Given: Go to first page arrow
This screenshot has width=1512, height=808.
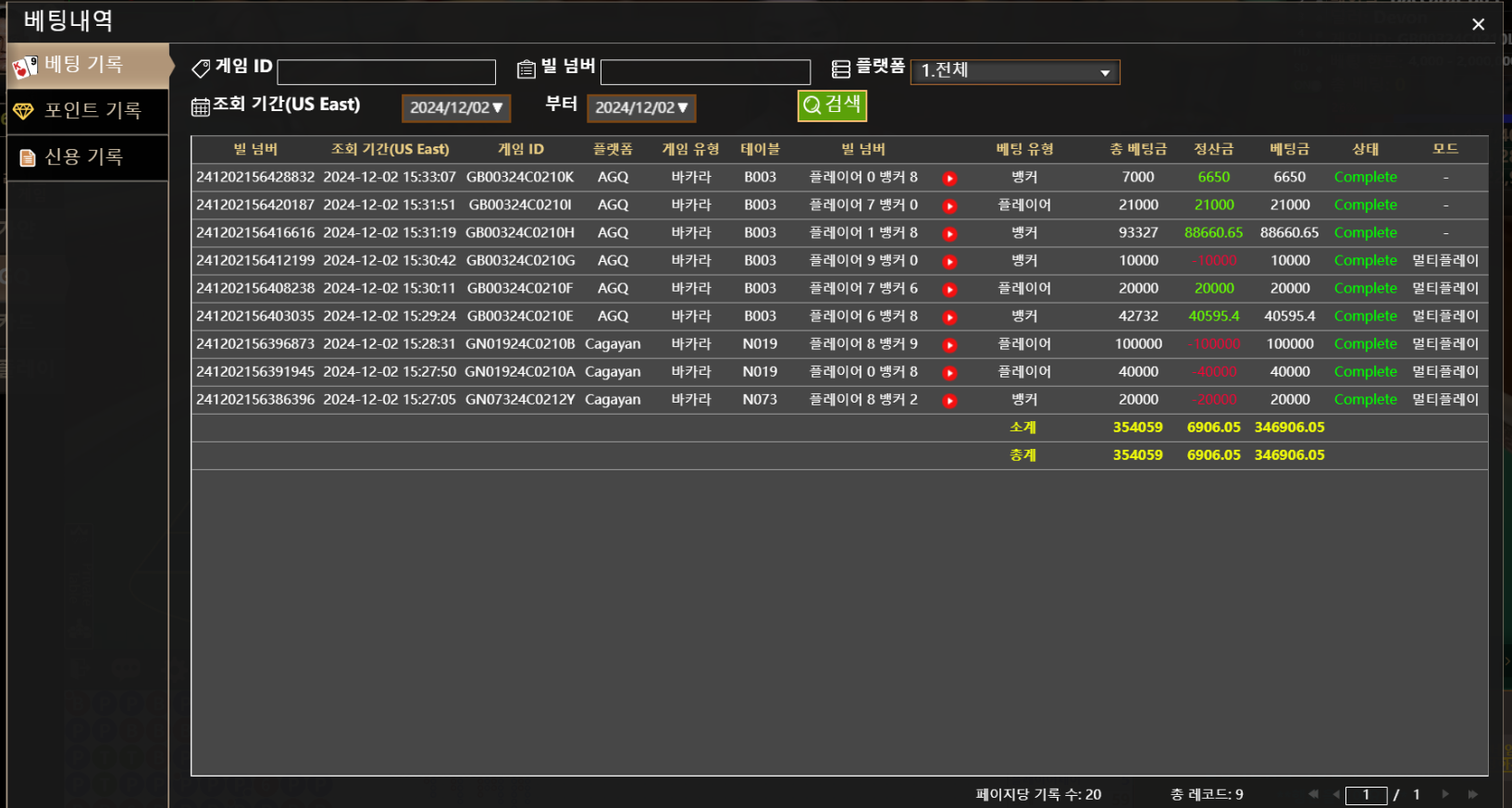Looking at the screenshot, I should (x=1313, y=794).
